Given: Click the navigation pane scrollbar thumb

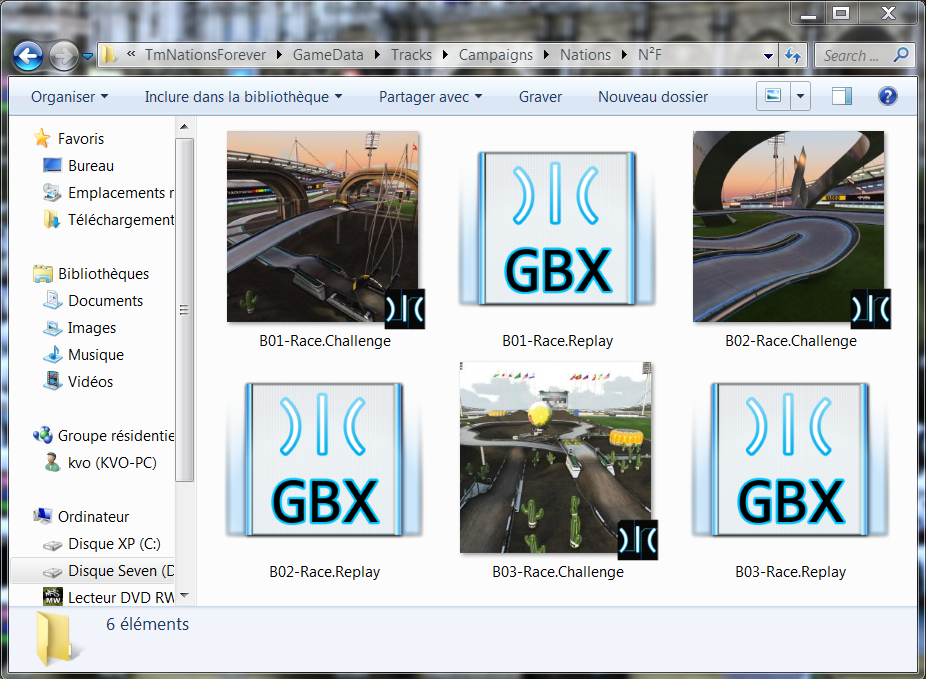Looking at the screenshot, I should pos(184,310).
